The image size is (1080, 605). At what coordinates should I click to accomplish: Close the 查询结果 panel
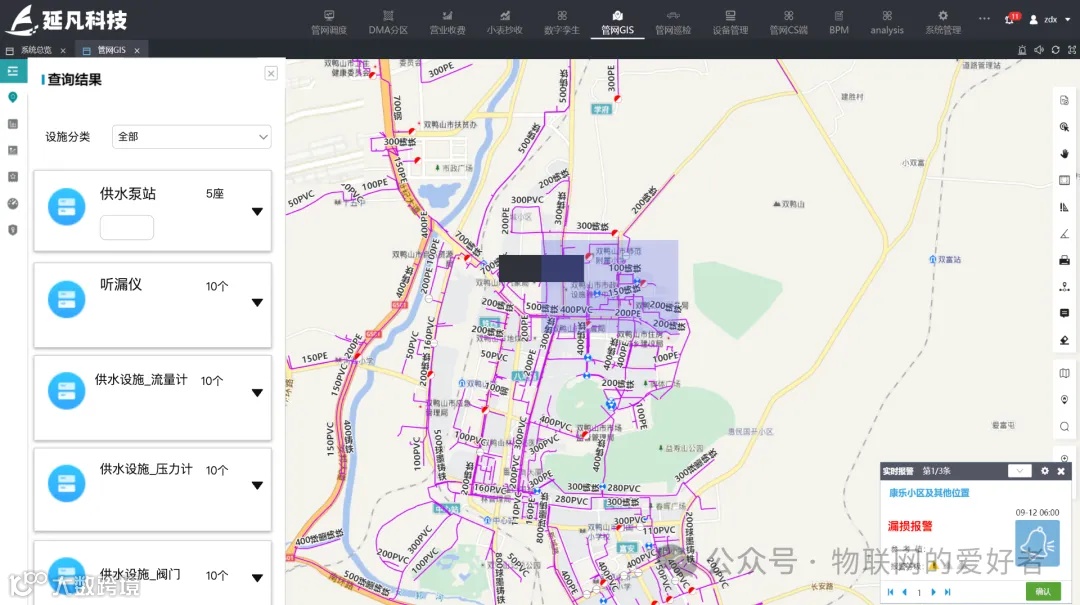point(271,73)
